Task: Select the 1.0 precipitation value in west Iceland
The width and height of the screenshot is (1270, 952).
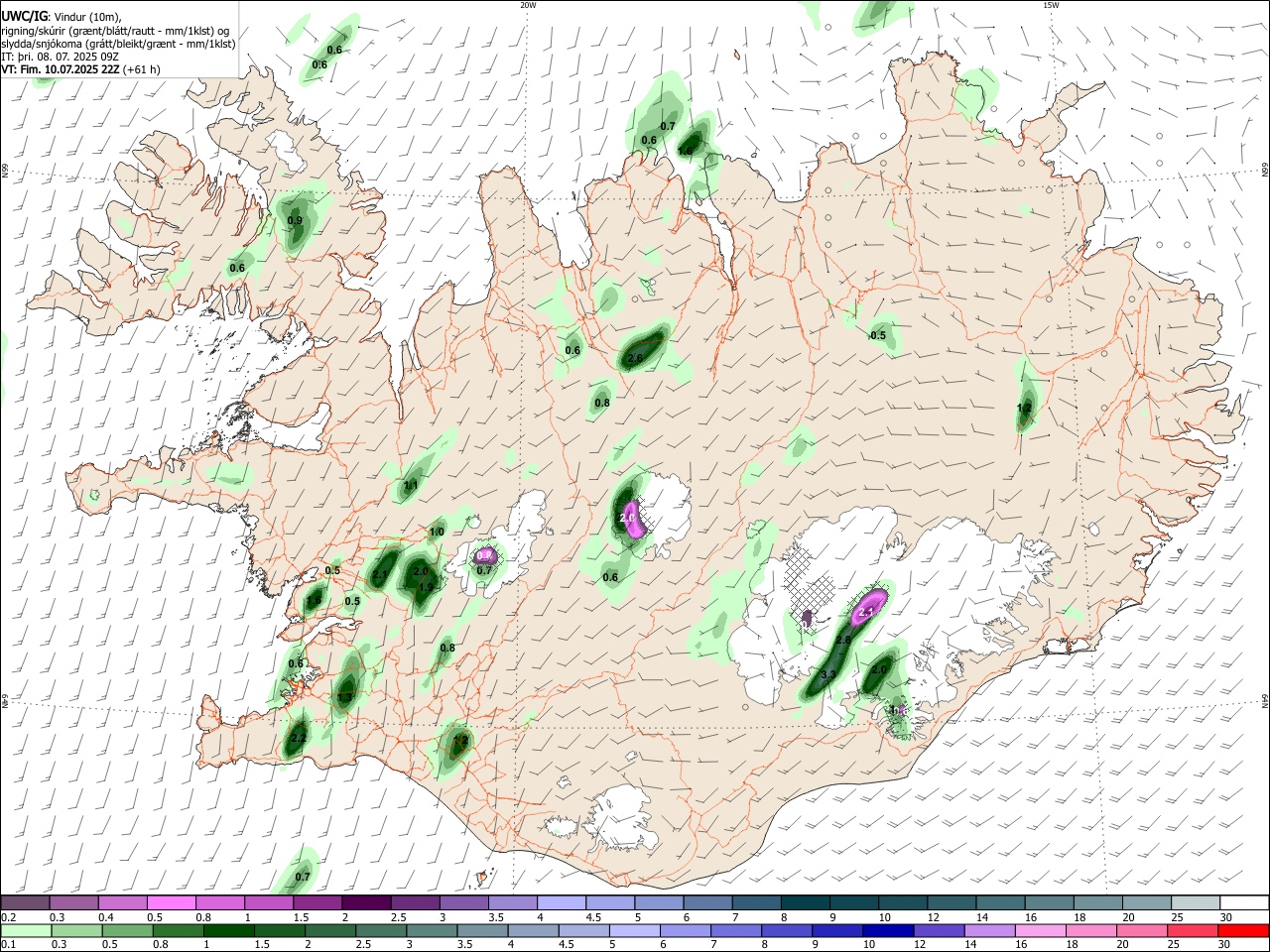Action: point(437,533)
